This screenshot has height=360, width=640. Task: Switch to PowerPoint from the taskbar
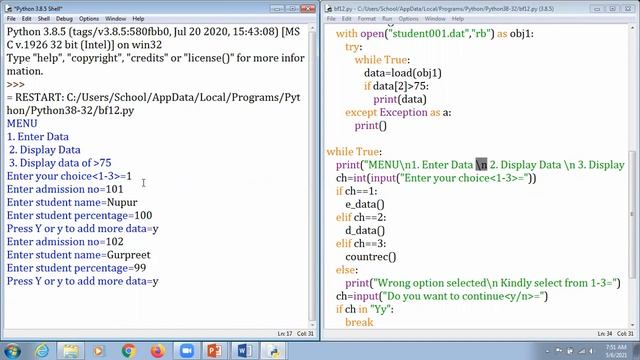[215, 351]
